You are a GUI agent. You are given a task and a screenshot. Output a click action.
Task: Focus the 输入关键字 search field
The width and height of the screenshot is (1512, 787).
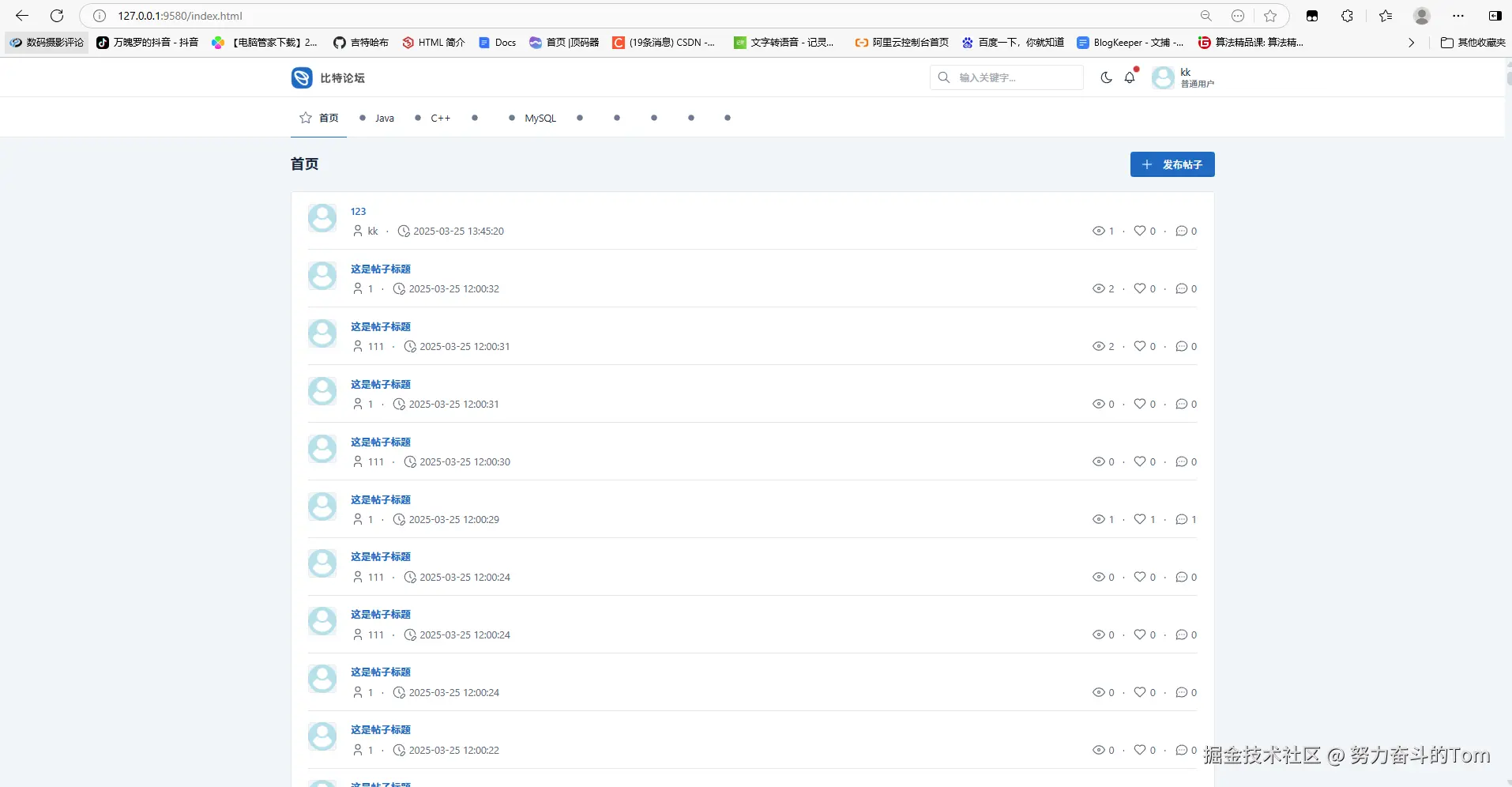(x=1006, y=77)
